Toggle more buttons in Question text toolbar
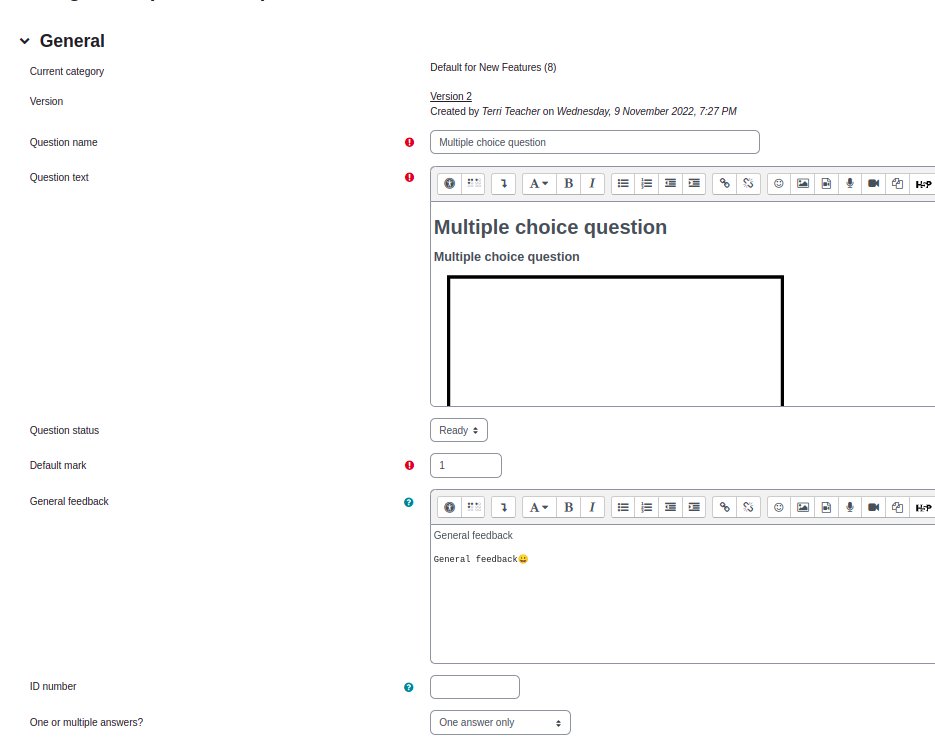The height and width of the screenshot is (749, 935). coord(503,184)
